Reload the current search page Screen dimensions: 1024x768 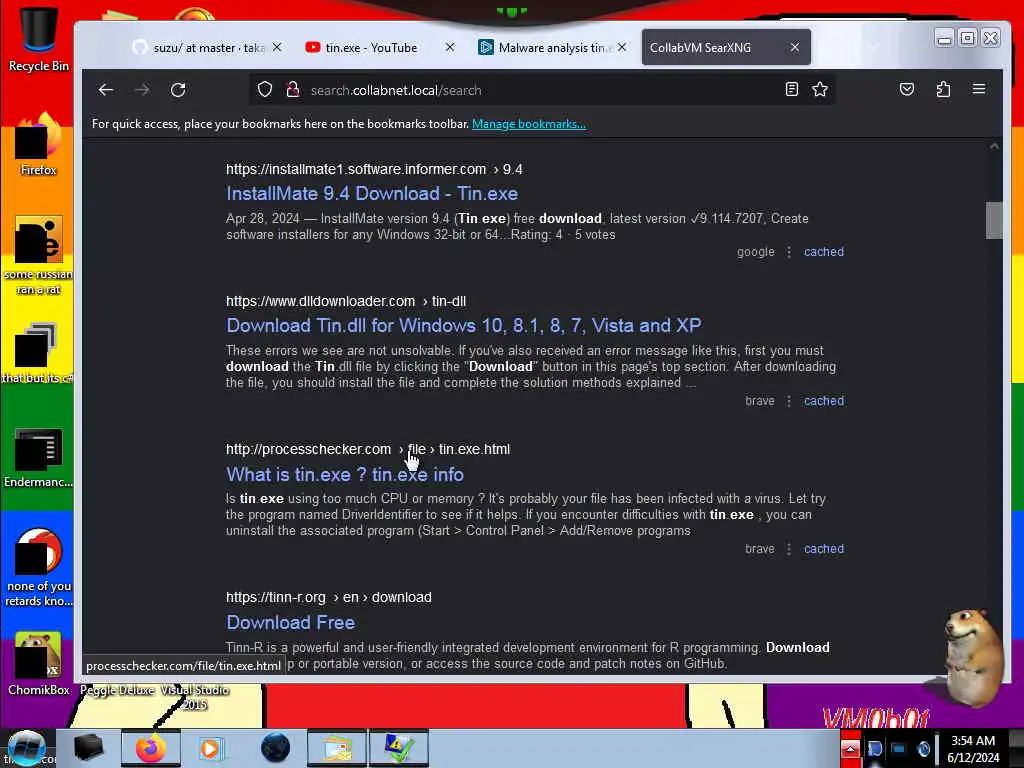tap(178, 90)
